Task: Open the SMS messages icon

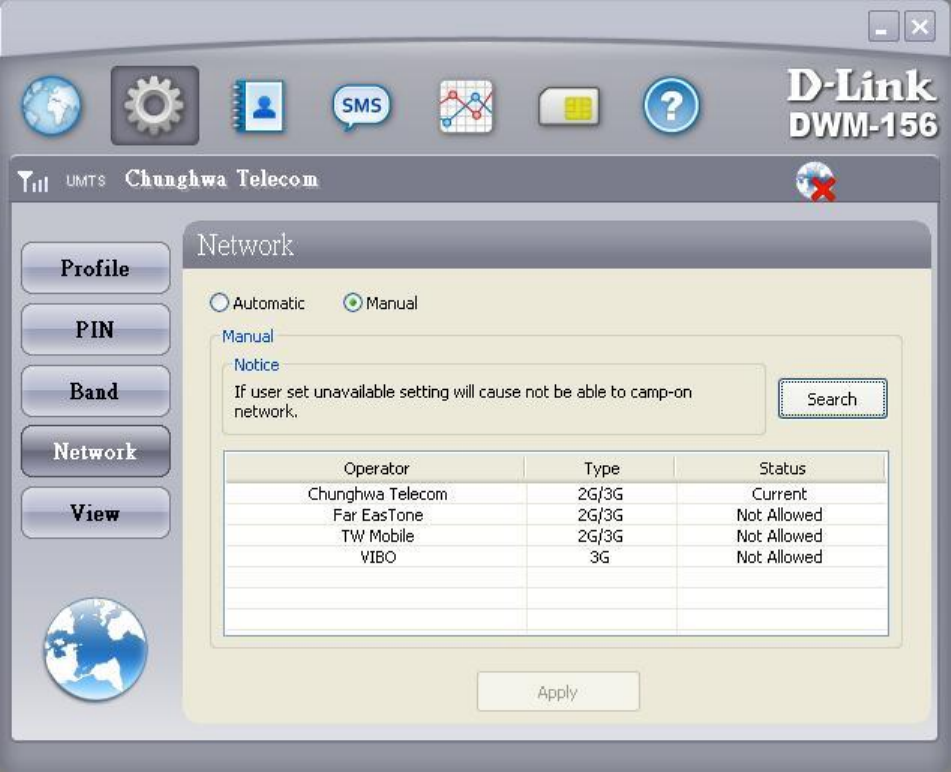Action: (361, 106)
